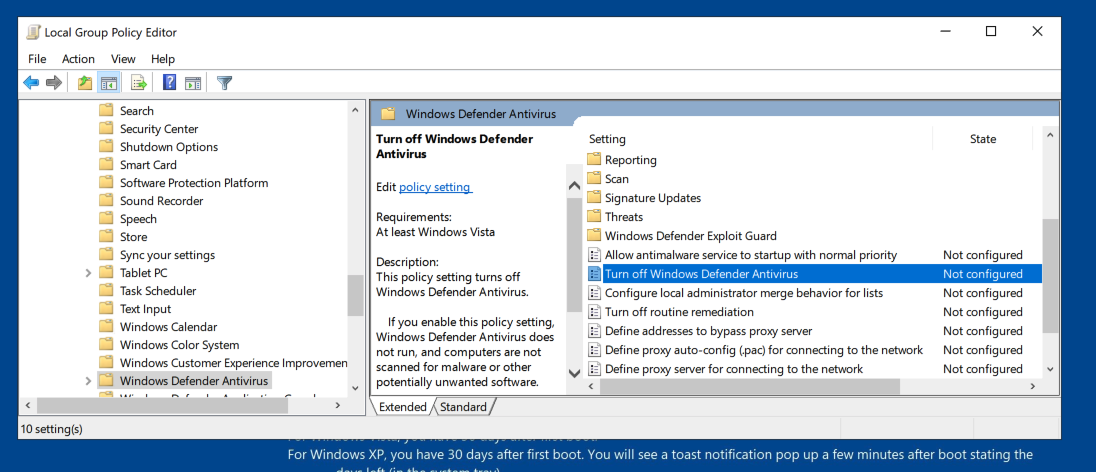Click the 'policy setting' edit link

coord(435,187)
